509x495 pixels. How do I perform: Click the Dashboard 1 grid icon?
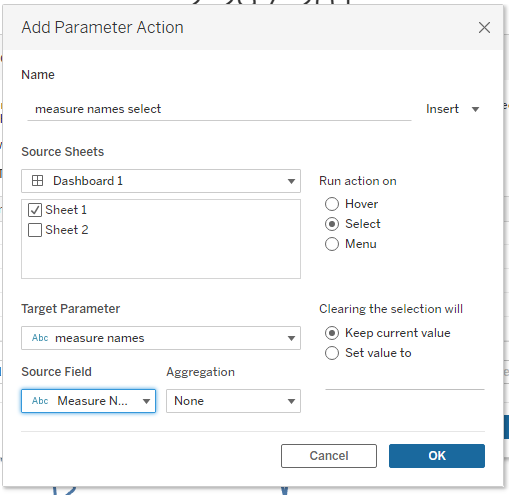click(x=37, y=181)
